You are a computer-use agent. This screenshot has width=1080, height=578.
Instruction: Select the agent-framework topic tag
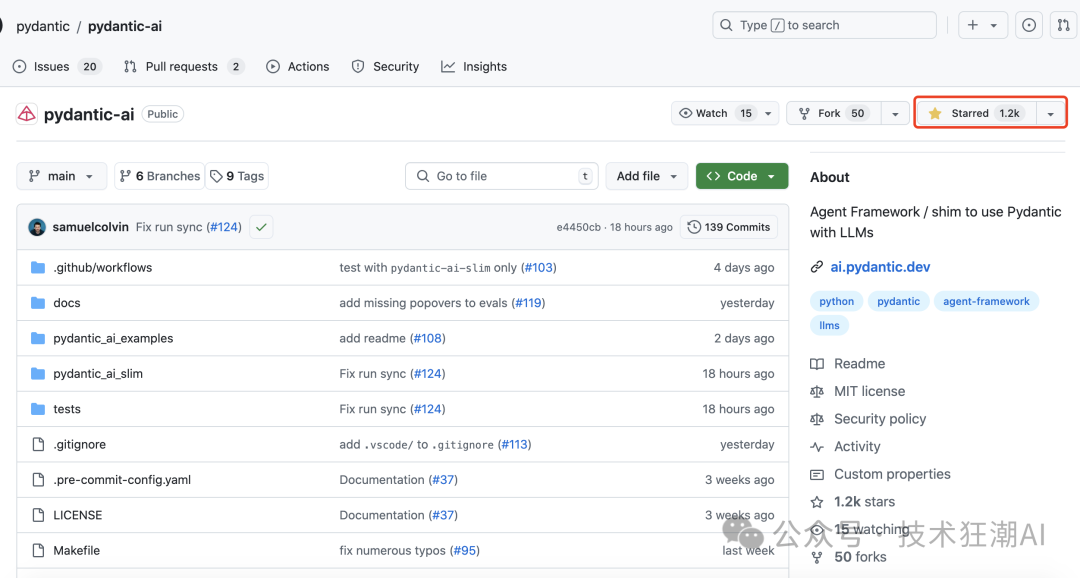[x=986, y=301]
